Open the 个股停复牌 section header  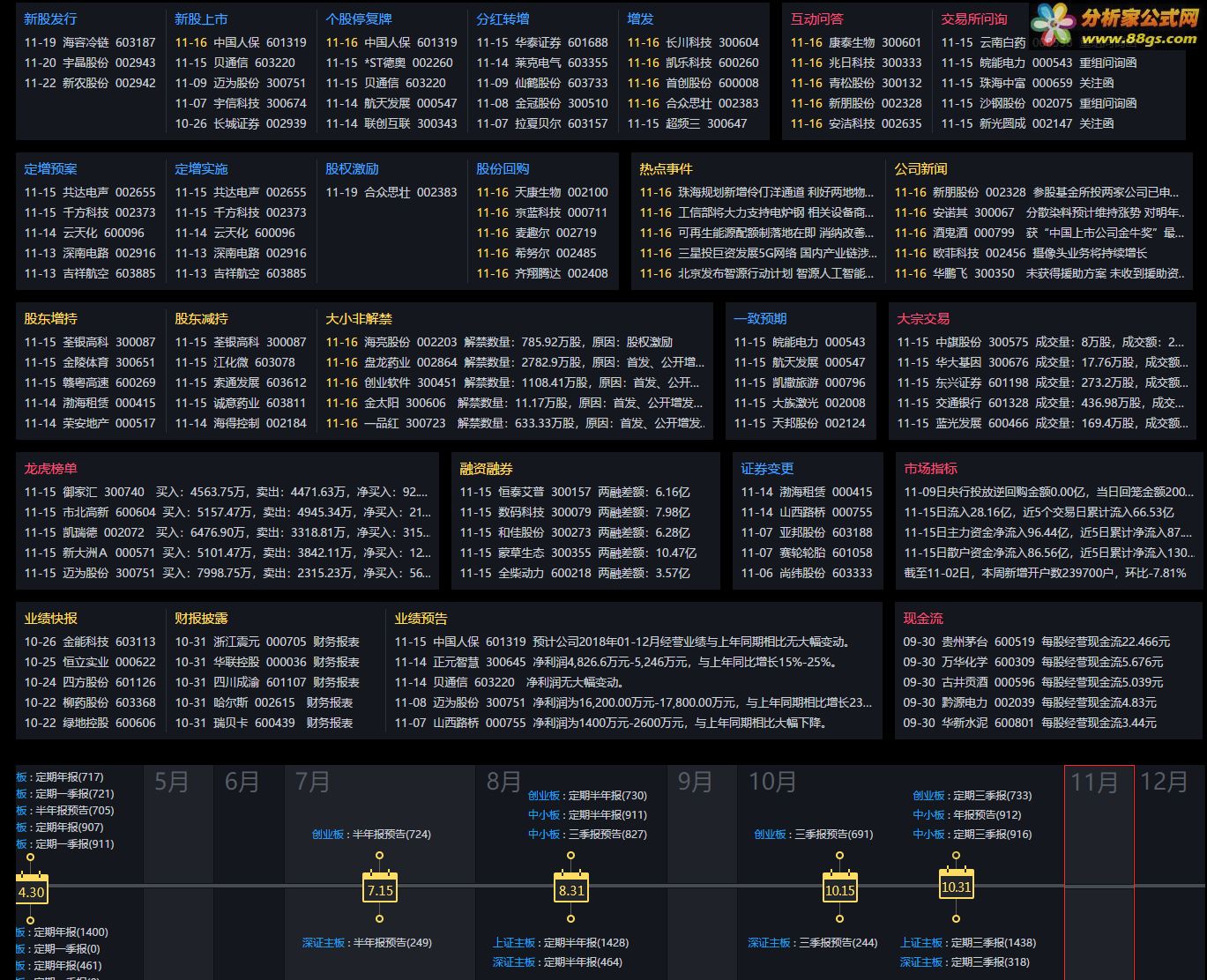(x=359, y=19)
